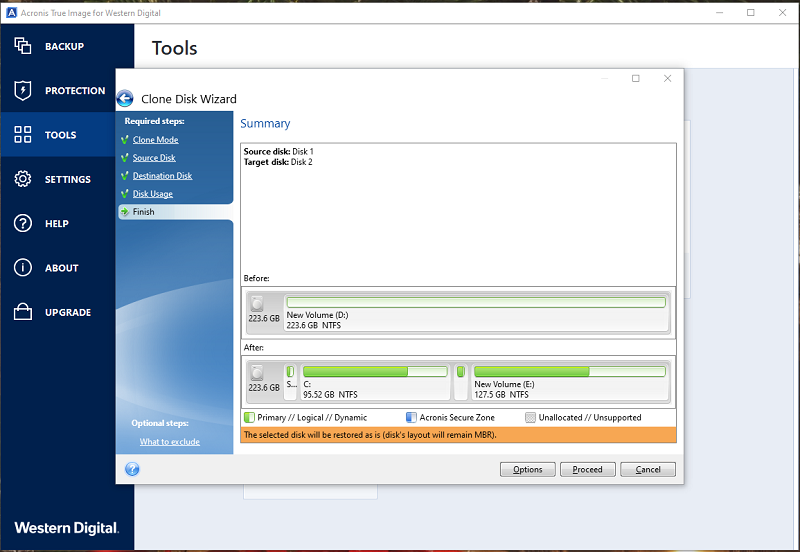Close the Clone Disk Wizard dialog
The image size is (800, 552).
coord(667,79)
